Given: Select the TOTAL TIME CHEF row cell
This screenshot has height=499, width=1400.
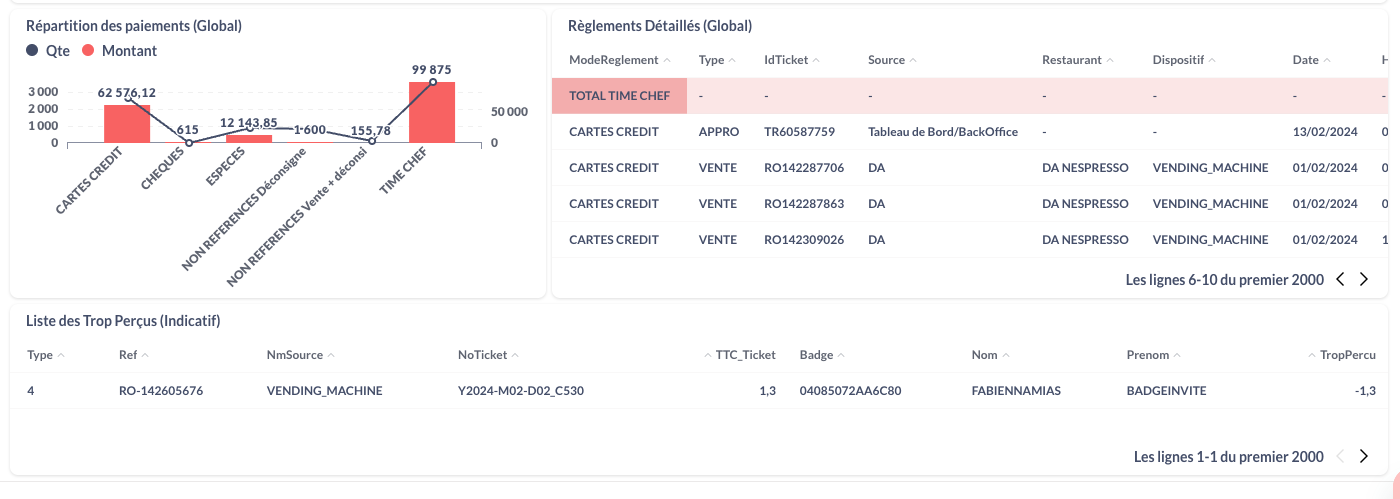Looking at the screenshot, I should tap(620, 96).
